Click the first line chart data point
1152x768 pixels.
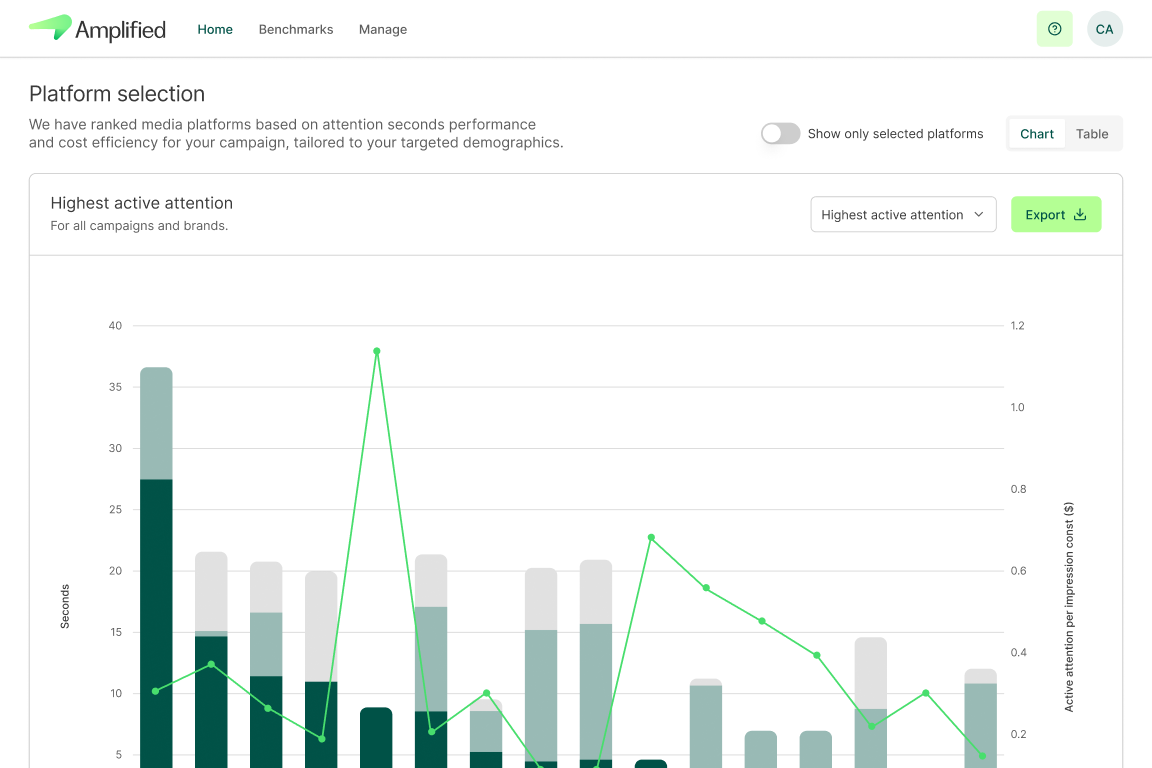pos(155,691)
